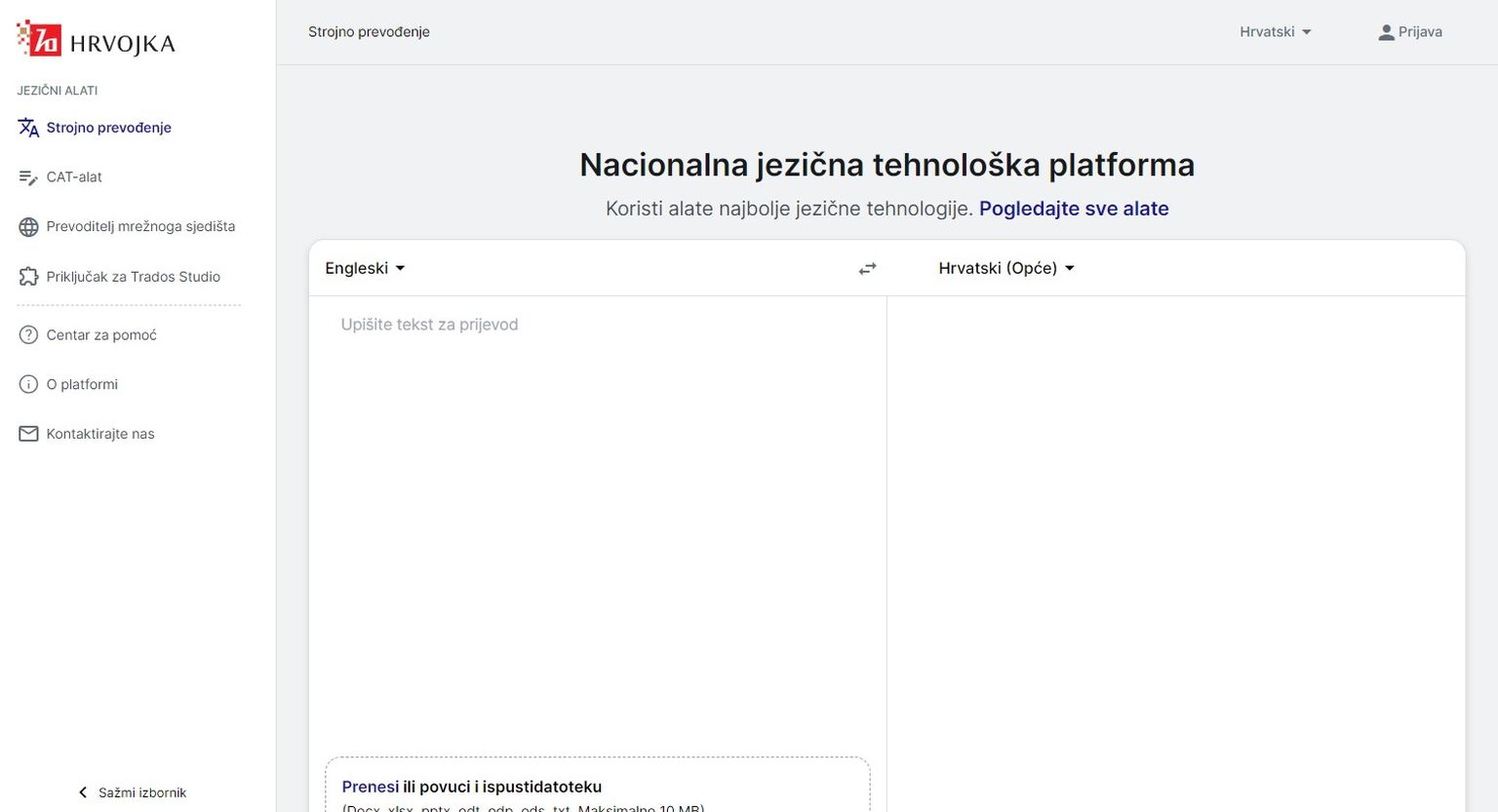This screenshot has width=1498, height=812.
Task: Click the machine translation icon in the sidebar
Action: [28, 128]
